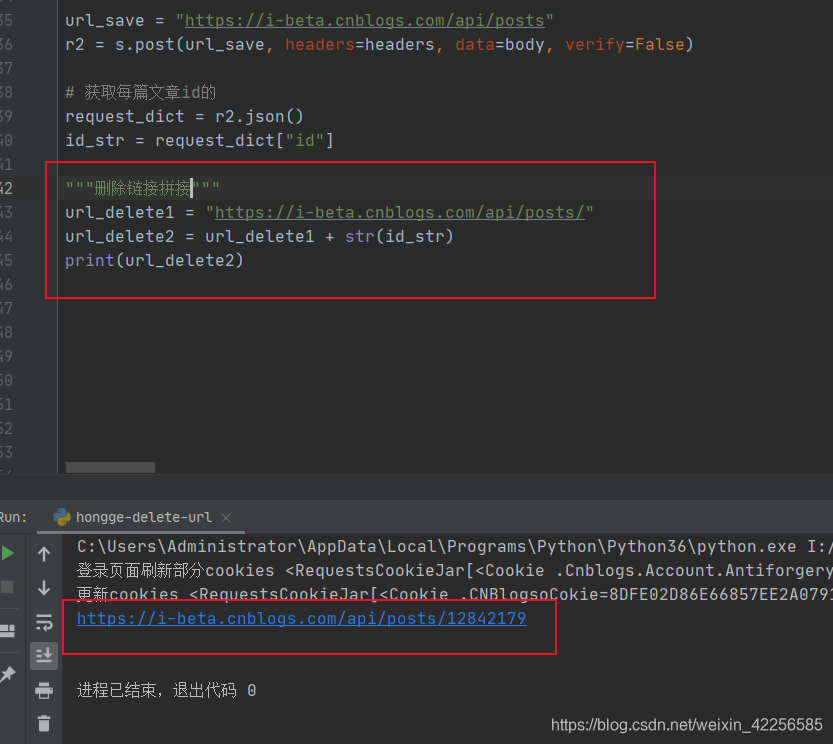Click the Run: panel label
Screen dimensions: 833x744
tap(13, 517)
